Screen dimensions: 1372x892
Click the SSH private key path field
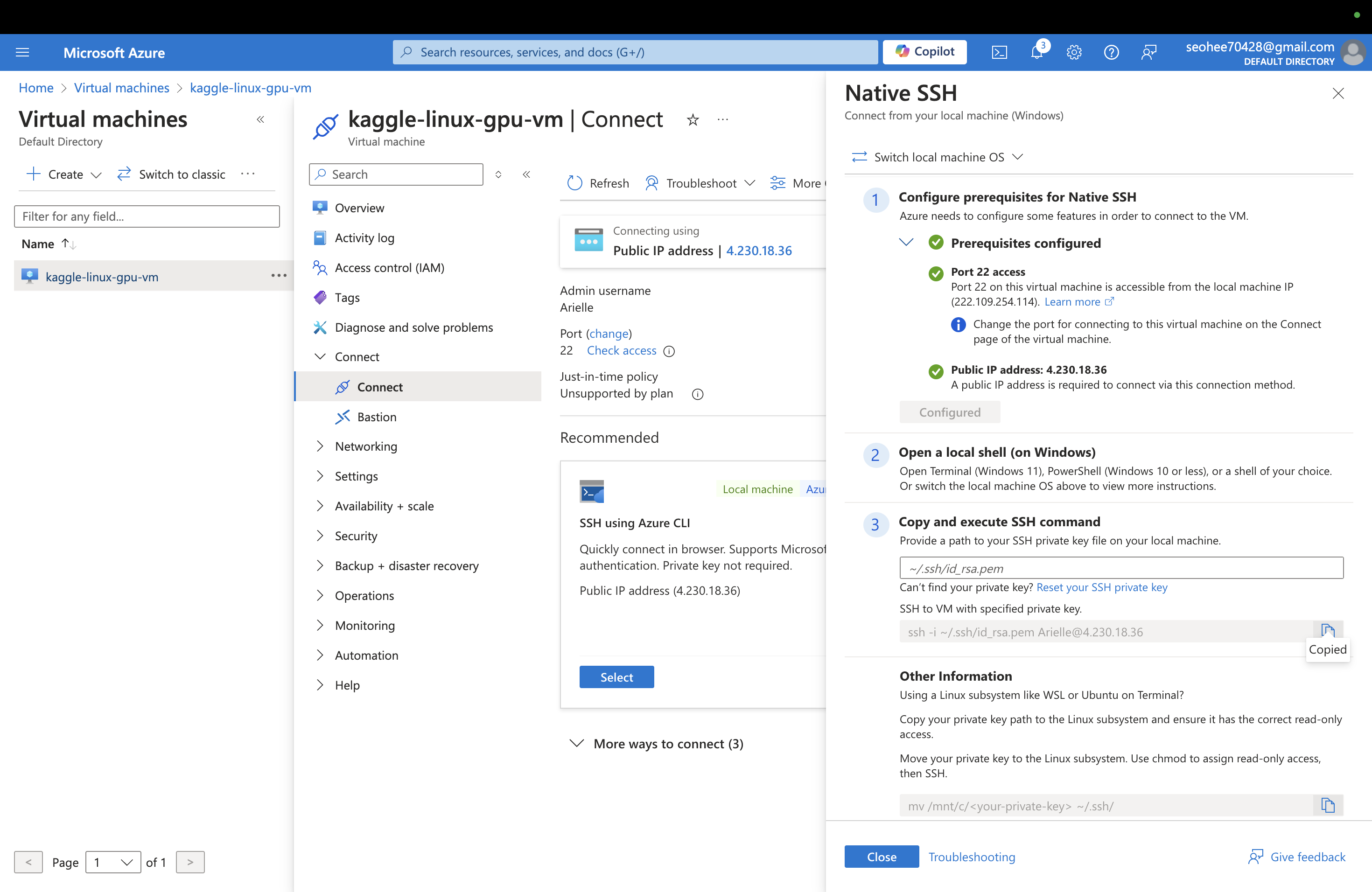point(1121,568)
